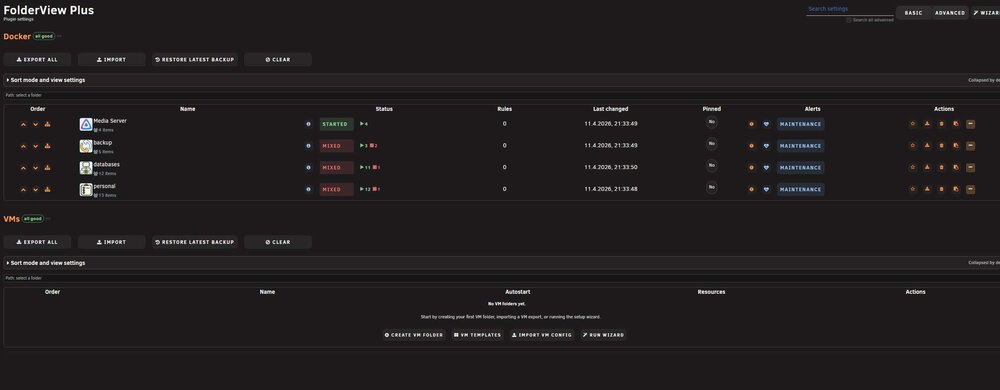Export the Media Server folder via action icon

927,124
